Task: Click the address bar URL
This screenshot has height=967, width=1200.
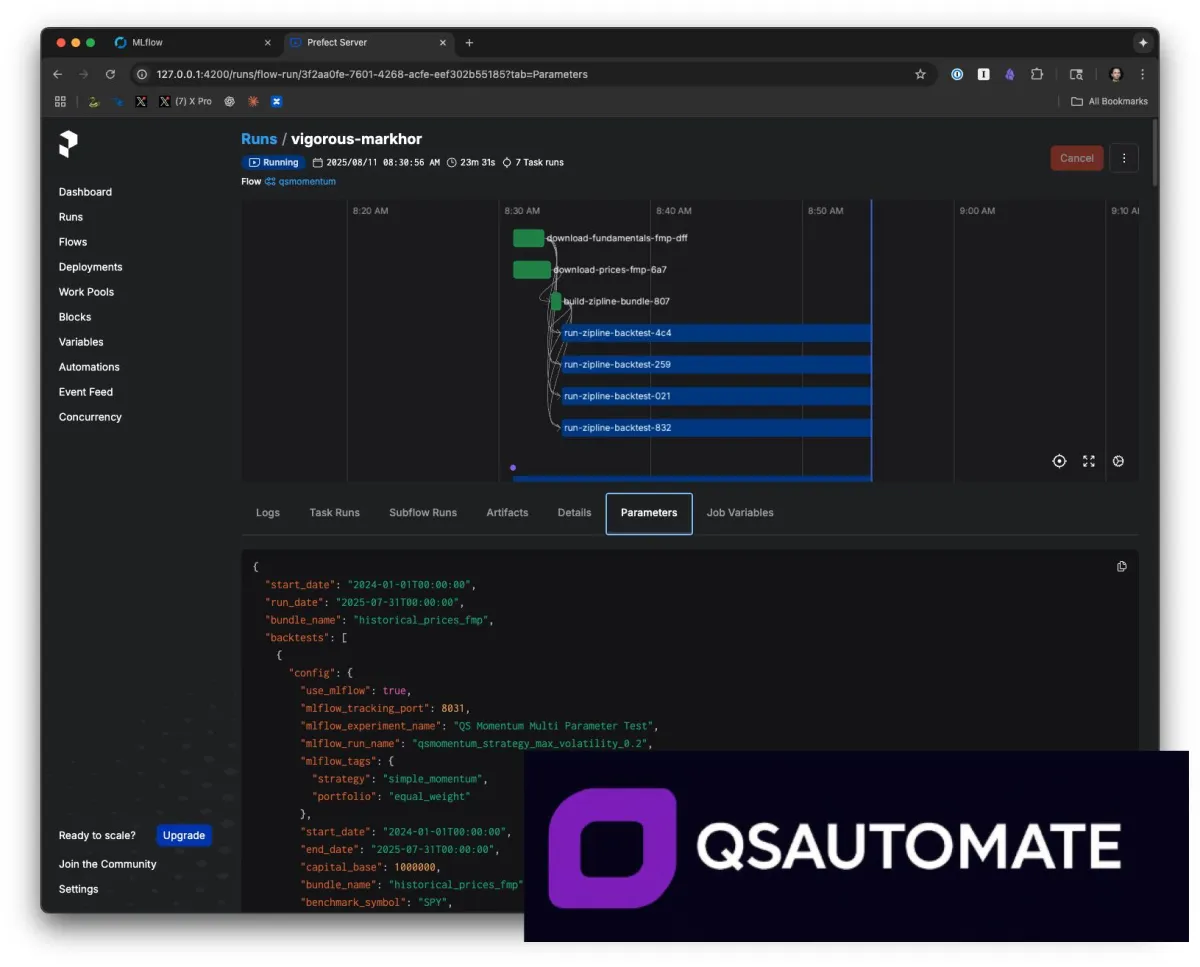Action: coord(372,74)
